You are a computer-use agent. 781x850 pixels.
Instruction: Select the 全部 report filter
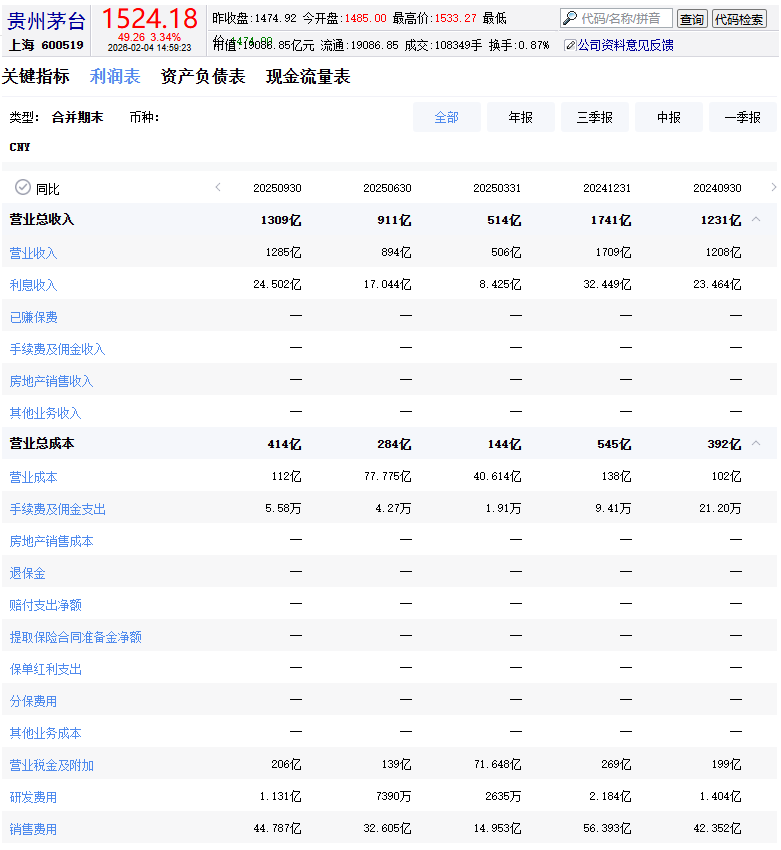pos(446,117)
